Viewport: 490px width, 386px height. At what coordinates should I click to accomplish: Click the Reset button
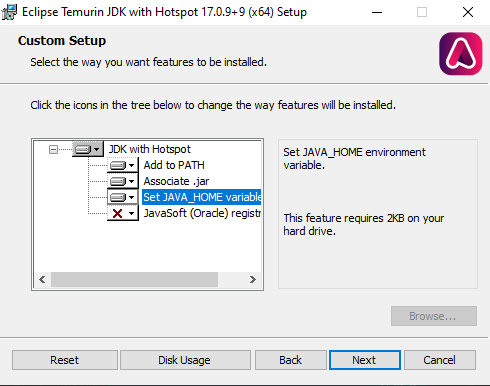(x=65, y=360)
